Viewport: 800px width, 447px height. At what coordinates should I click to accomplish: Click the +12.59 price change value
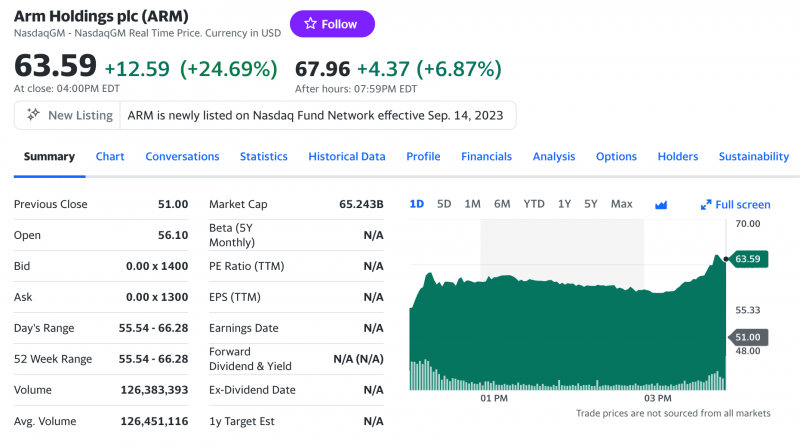pos(137,69)
